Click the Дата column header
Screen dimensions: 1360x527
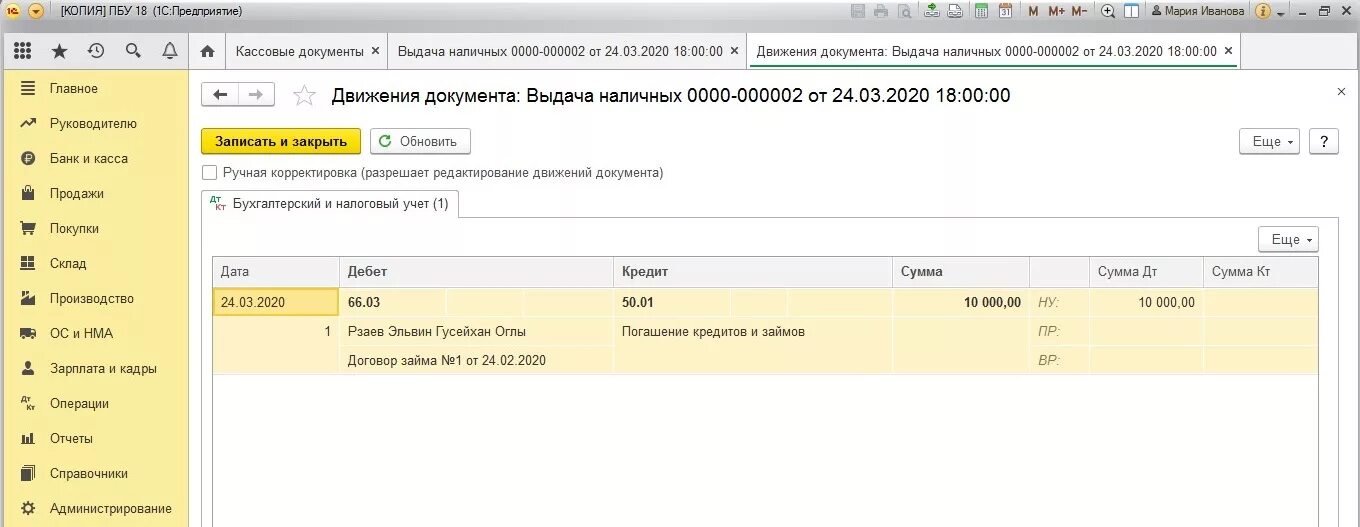[276, 271]
